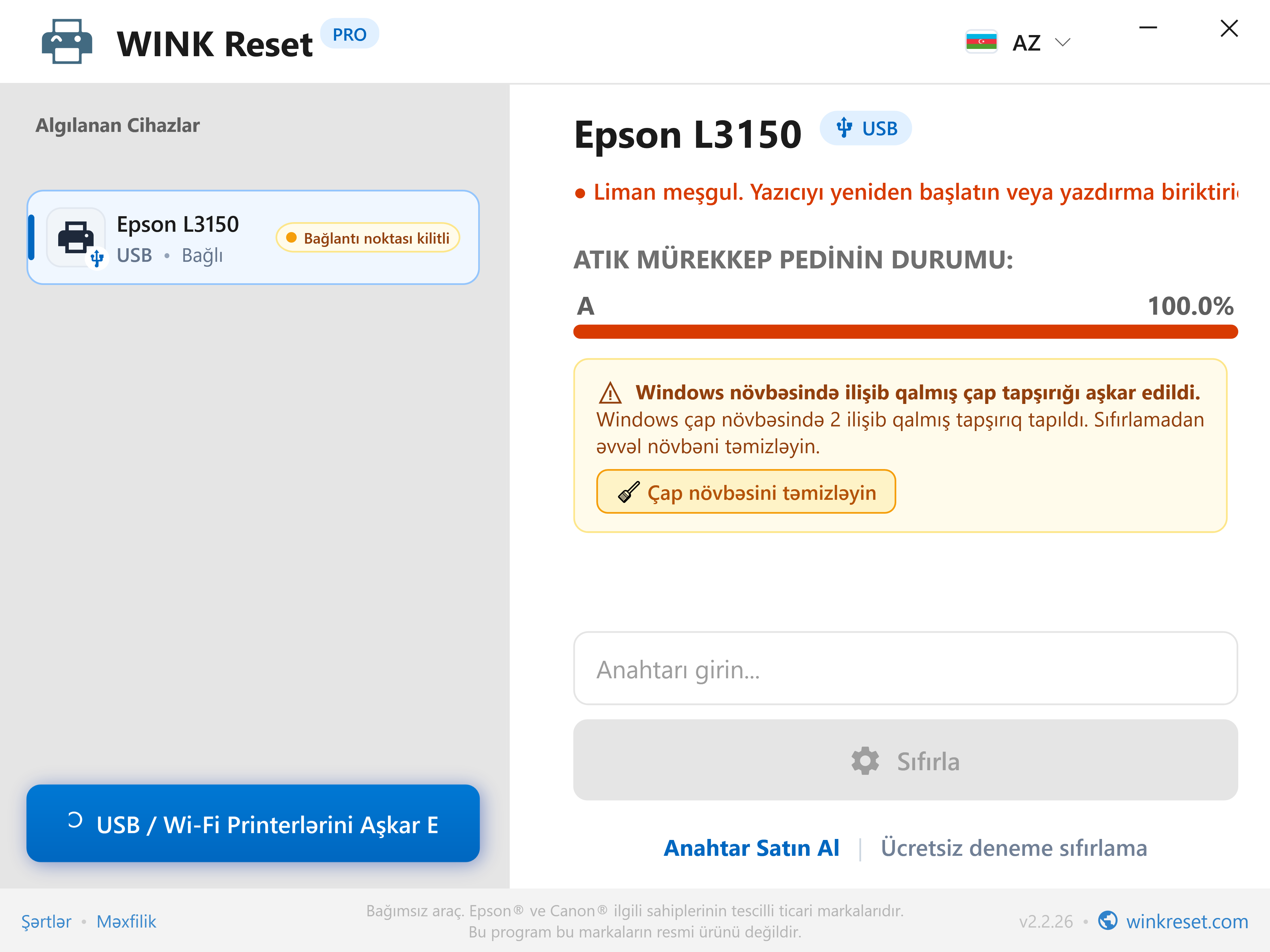Open the Məxfilik privacy link
The width and height of the screenshot is (1270, 952).
(126, 921)
